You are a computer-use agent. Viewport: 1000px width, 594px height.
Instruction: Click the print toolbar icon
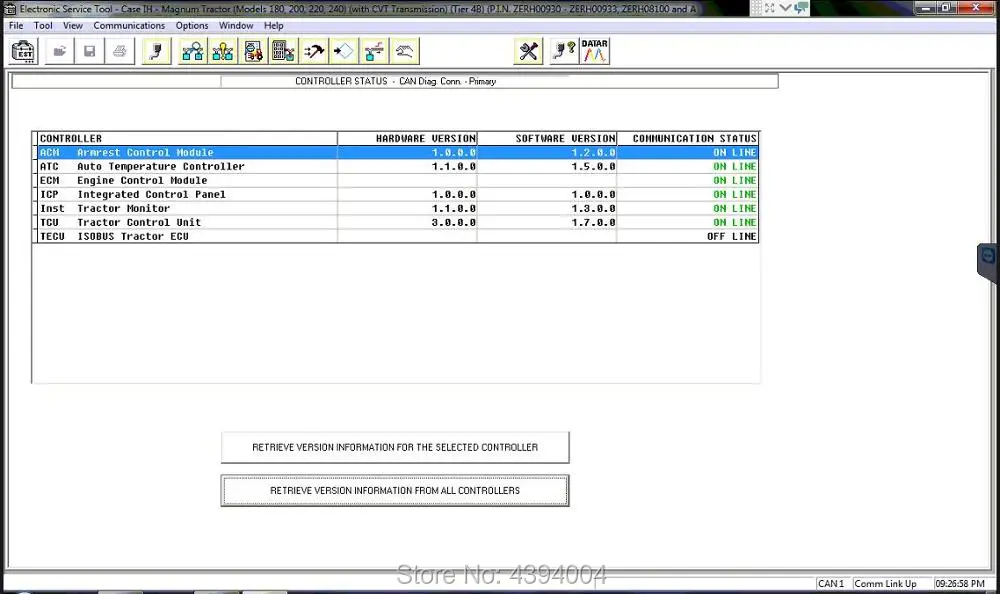(119, 52)
